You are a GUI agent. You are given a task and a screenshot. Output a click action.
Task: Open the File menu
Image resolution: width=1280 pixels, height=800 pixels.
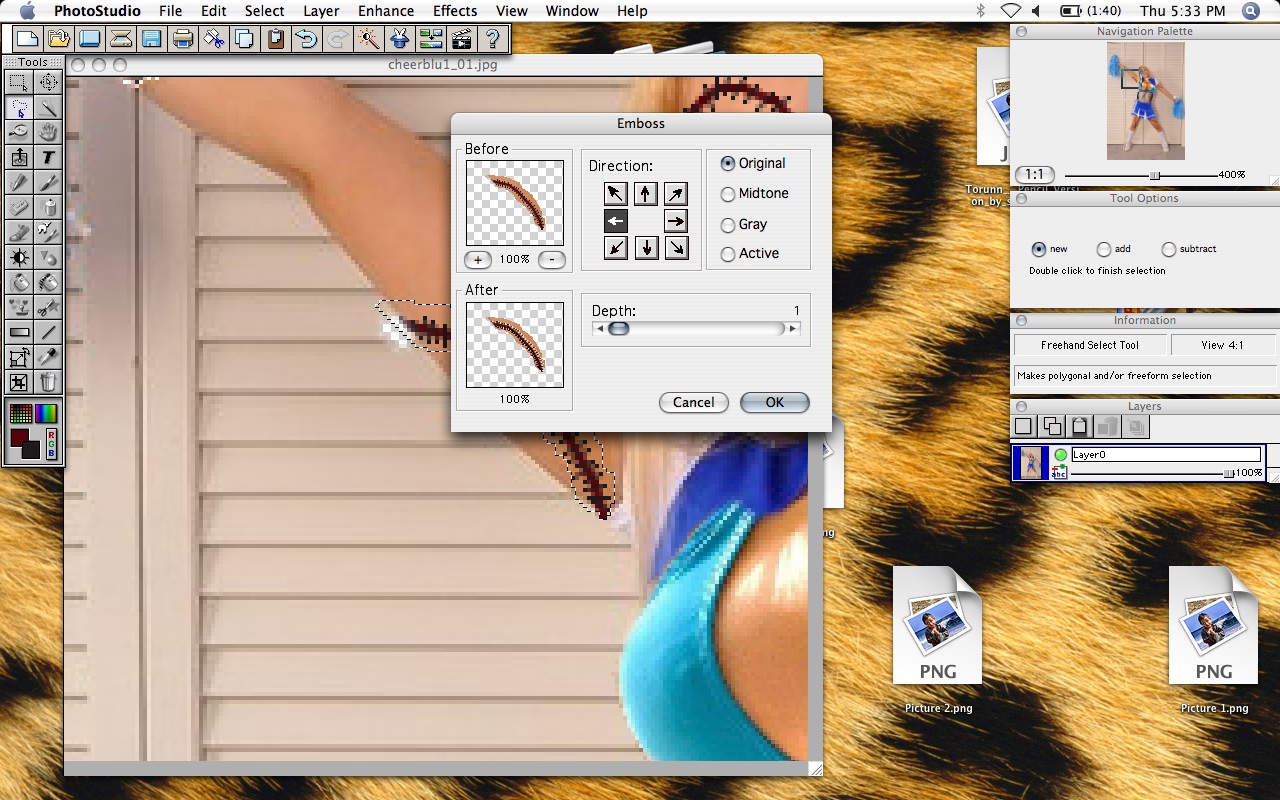point(171,11)
